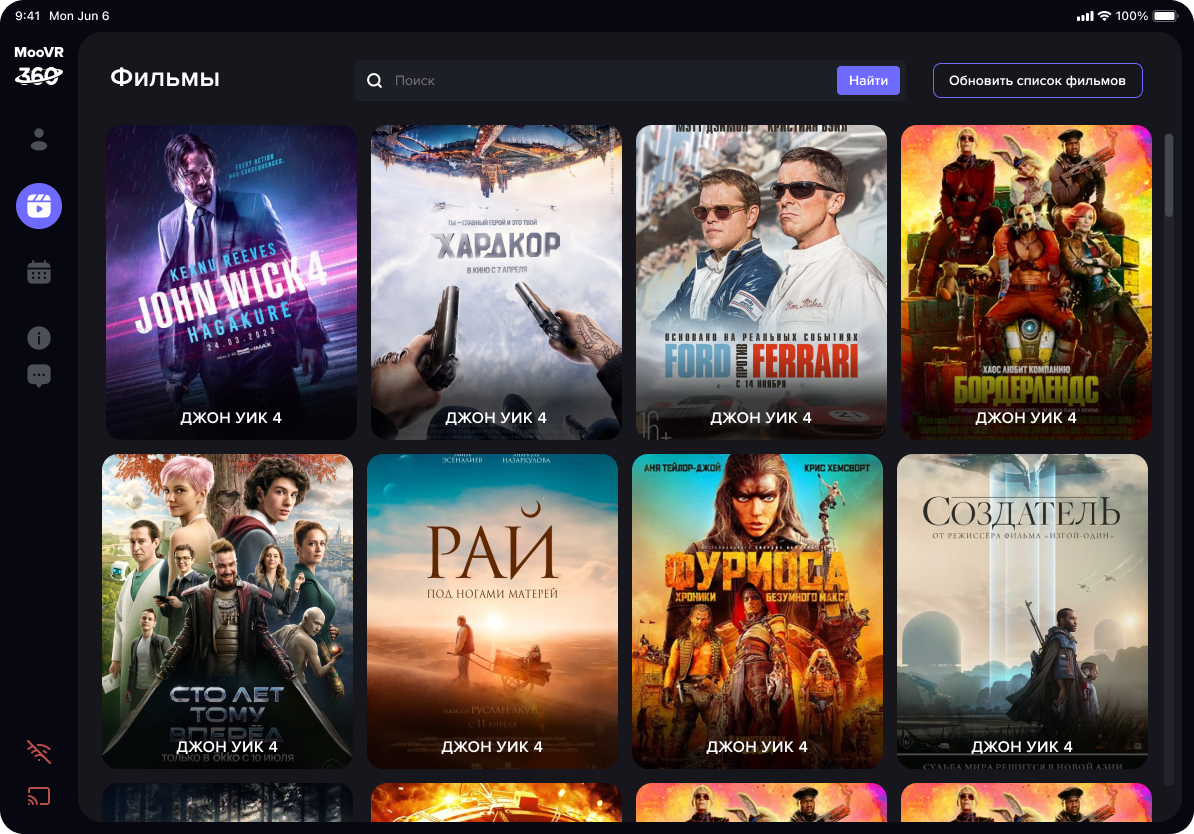The image size is (1194, 834).
Task: Open the calendar schedule icon
Action: click(39, 272)
